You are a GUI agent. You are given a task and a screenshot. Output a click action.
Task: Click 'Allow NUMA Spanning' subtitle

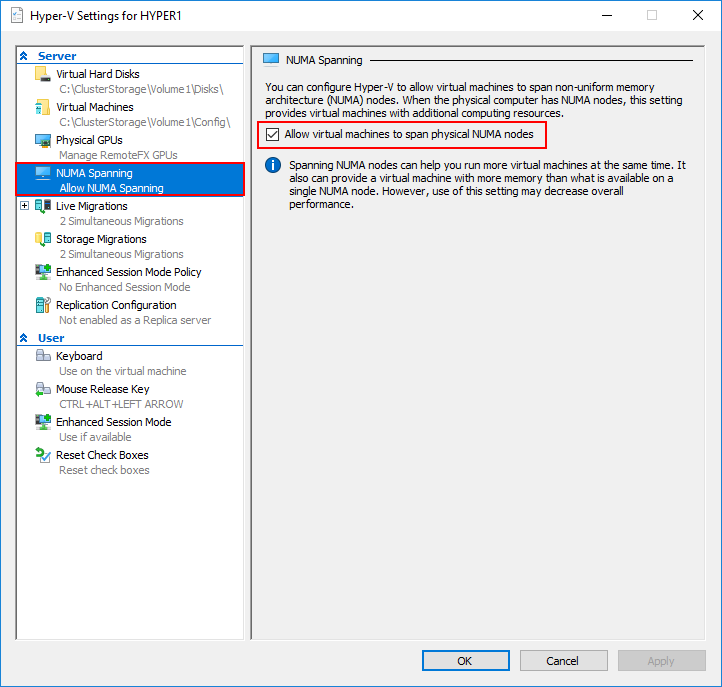(111, 188)
